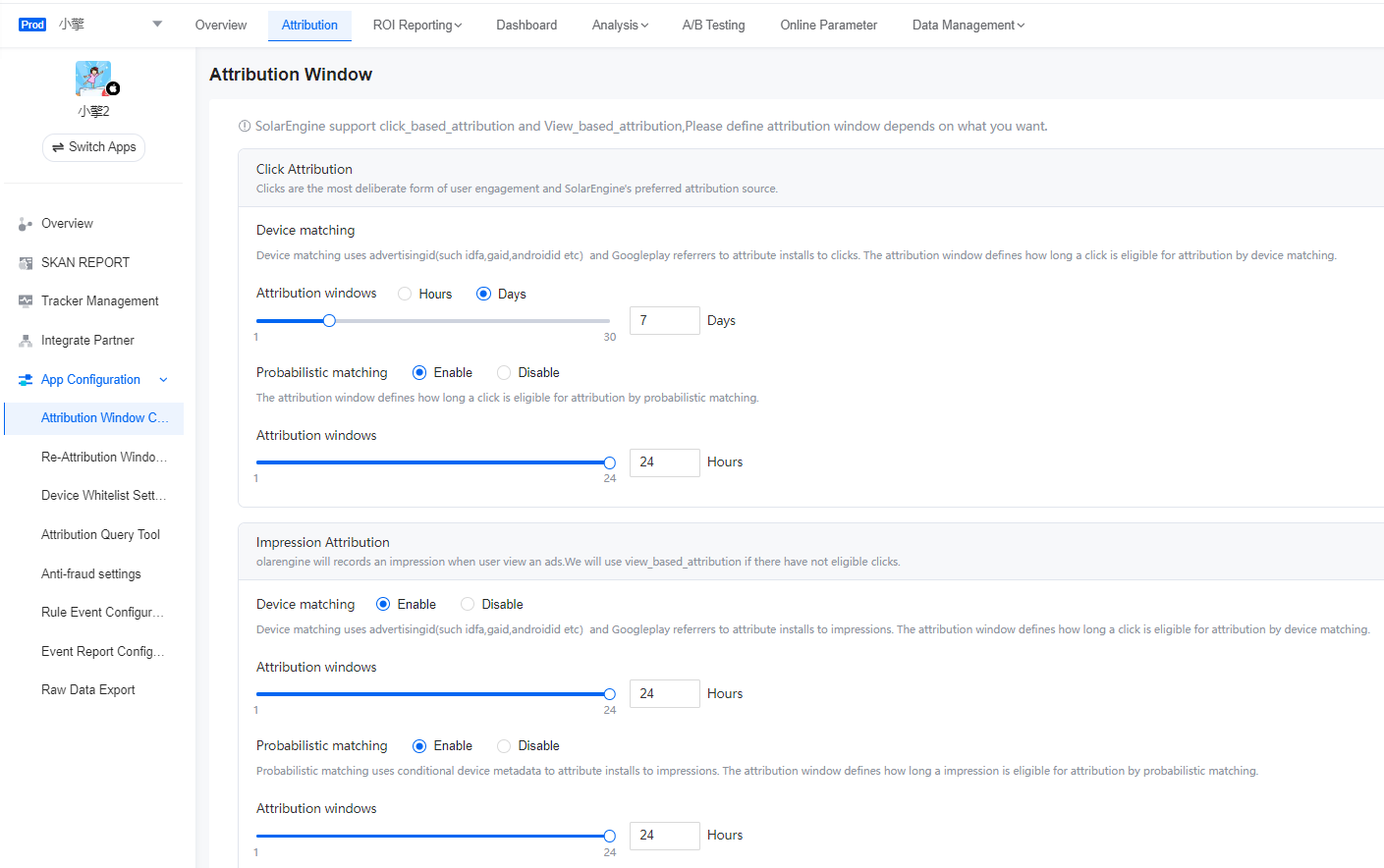The width and height of the screenshot is (1384, 868).
Task: Click the 7 Days input field
Action: click(x=664, y=320)
